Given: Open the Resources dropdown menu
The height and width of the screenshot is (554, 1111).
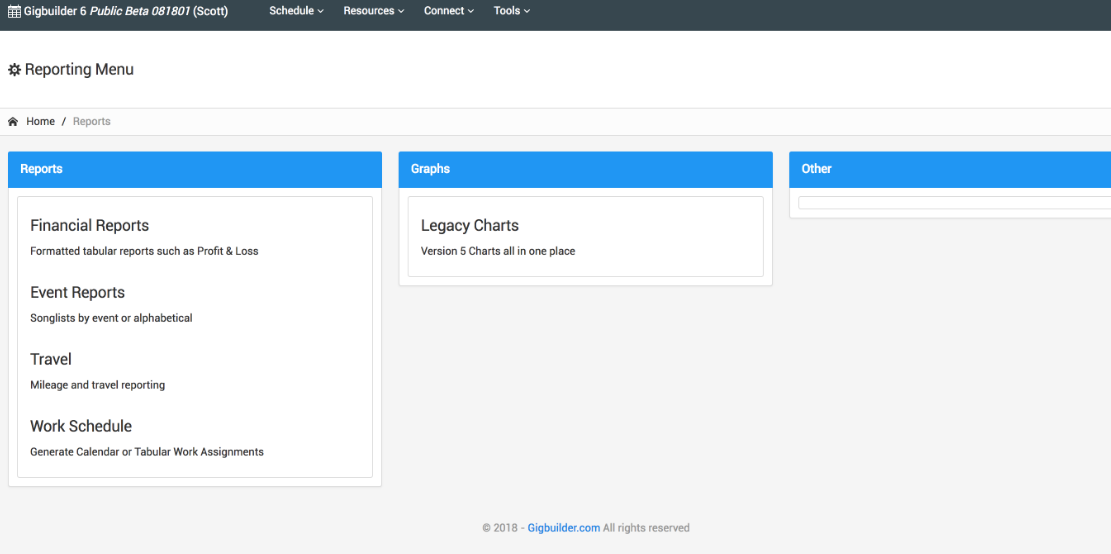Looking at the screenshot, I should click(x=373, y=11).
